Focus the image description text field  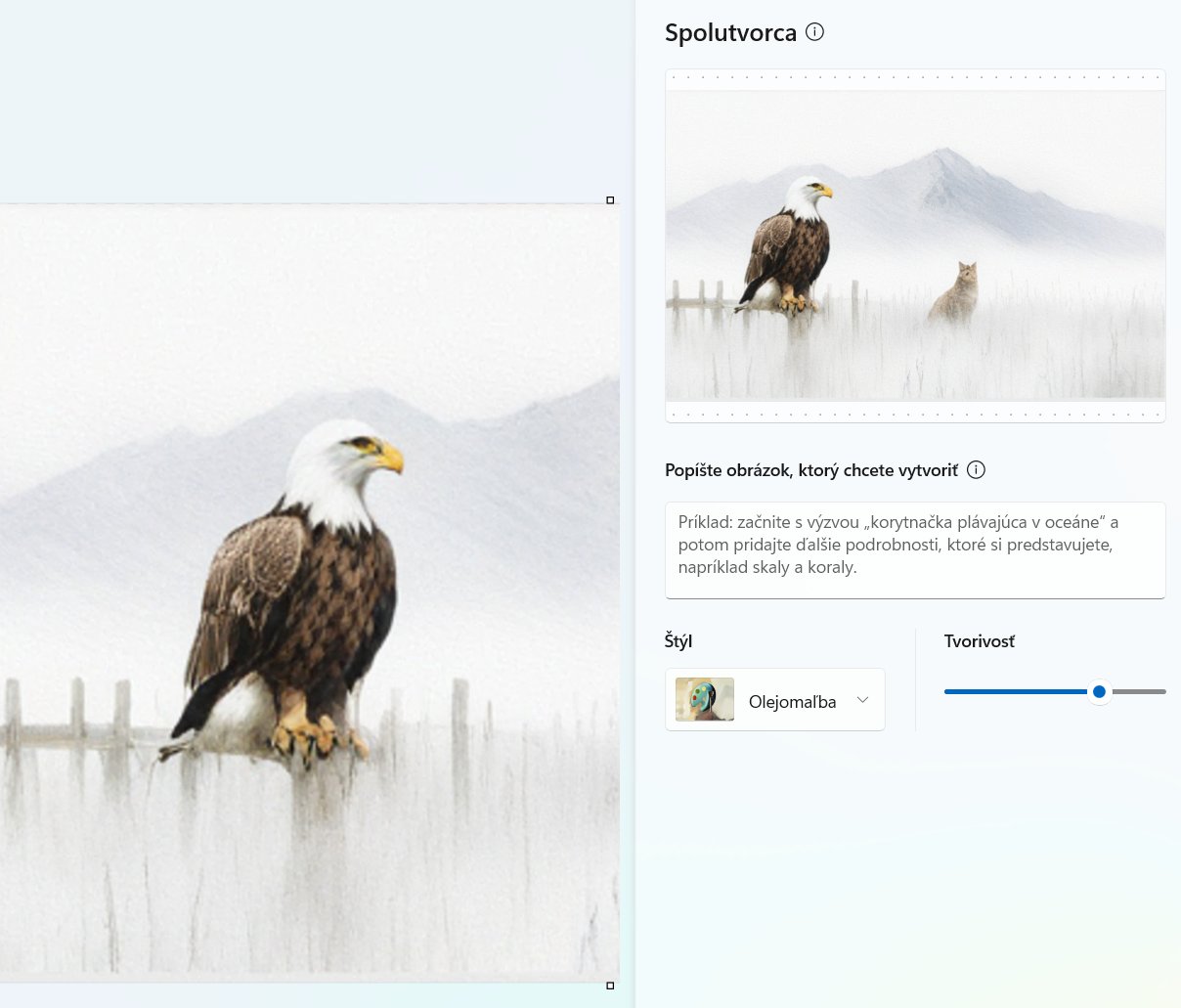914,549
